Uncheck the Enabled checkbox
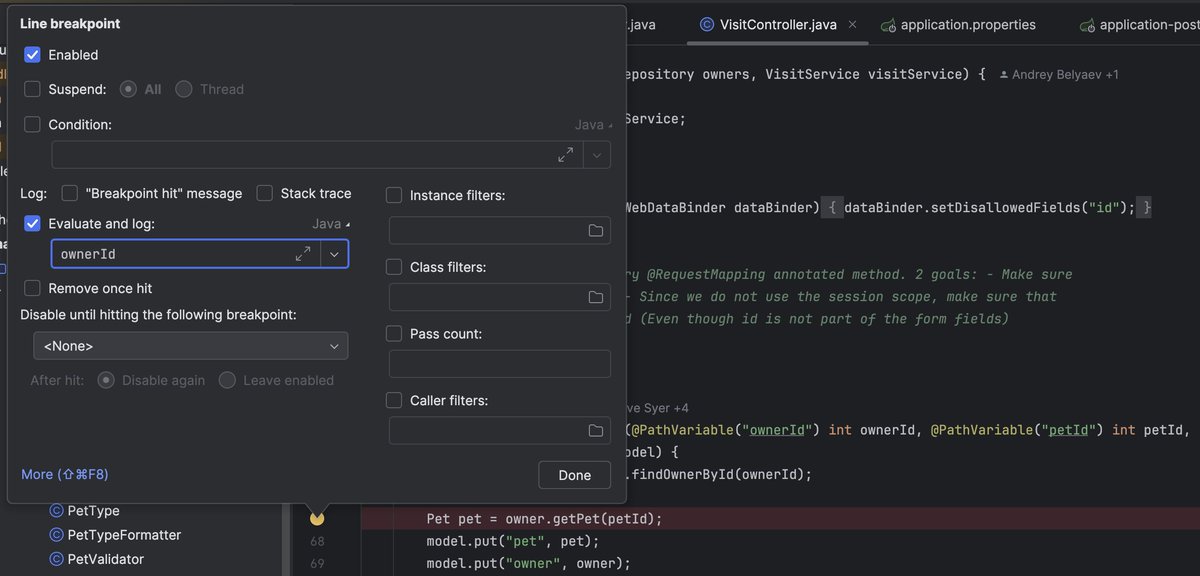The image size is (1200, 576). (x=32, y=55)
